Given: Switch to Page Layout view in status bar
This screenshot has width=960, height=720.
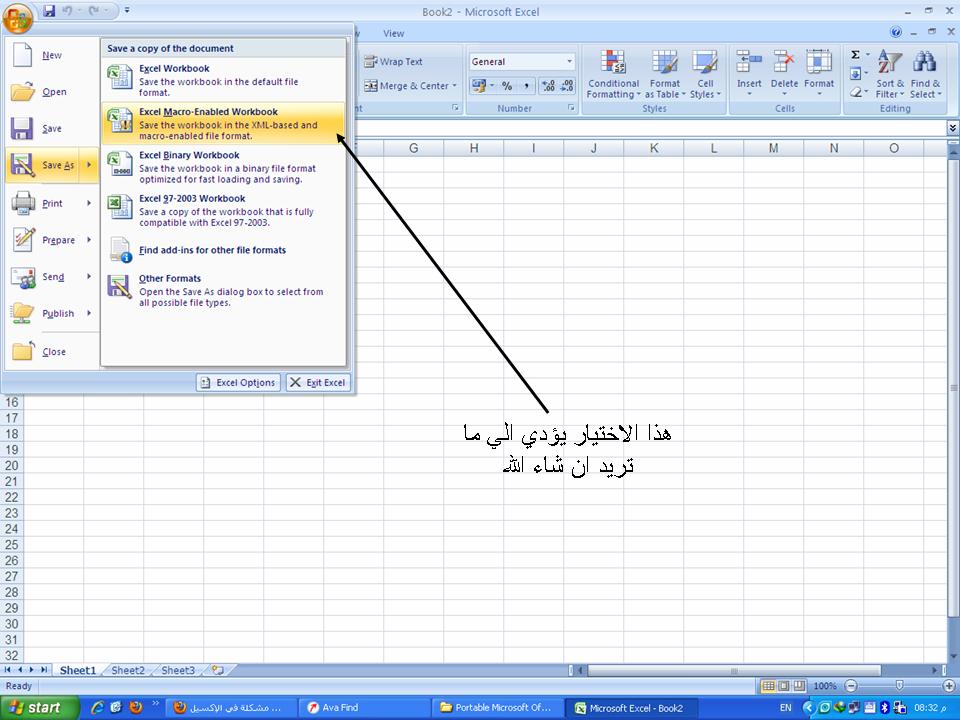Looking at the screenshot, I should pyautogui.click(x=783, y=686).
